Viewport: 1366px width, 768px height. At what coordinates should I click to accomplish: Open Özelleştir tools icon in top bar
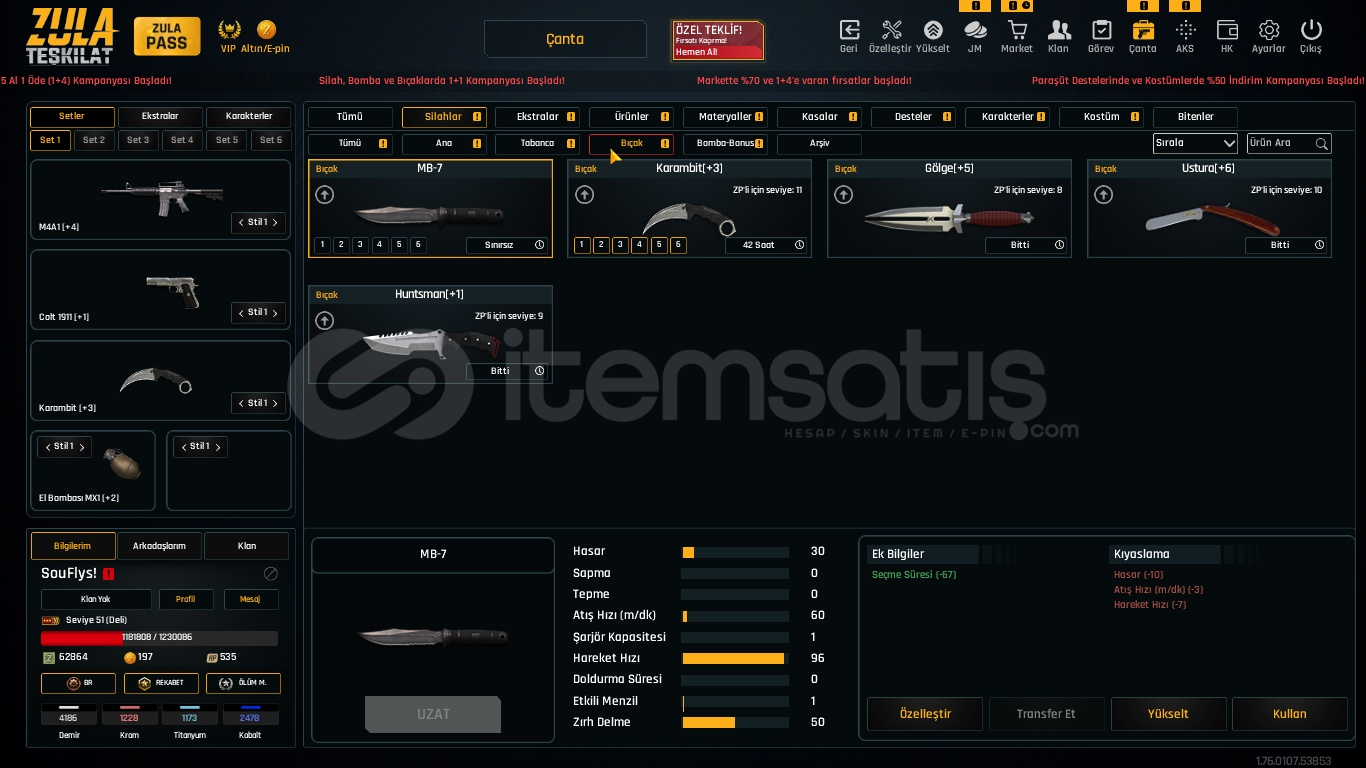click(x=891, y=30)
